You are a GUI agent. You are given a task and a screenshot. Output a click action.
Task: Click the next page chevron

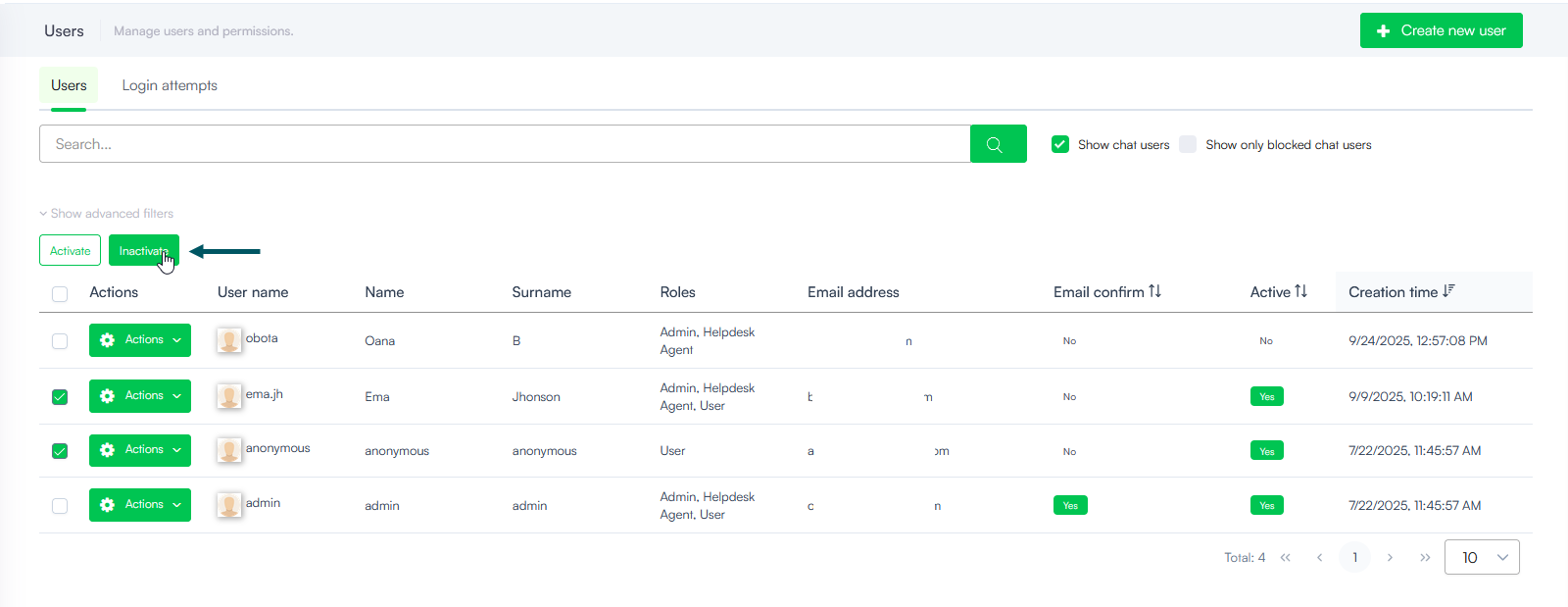click(x=1390, y=557)
